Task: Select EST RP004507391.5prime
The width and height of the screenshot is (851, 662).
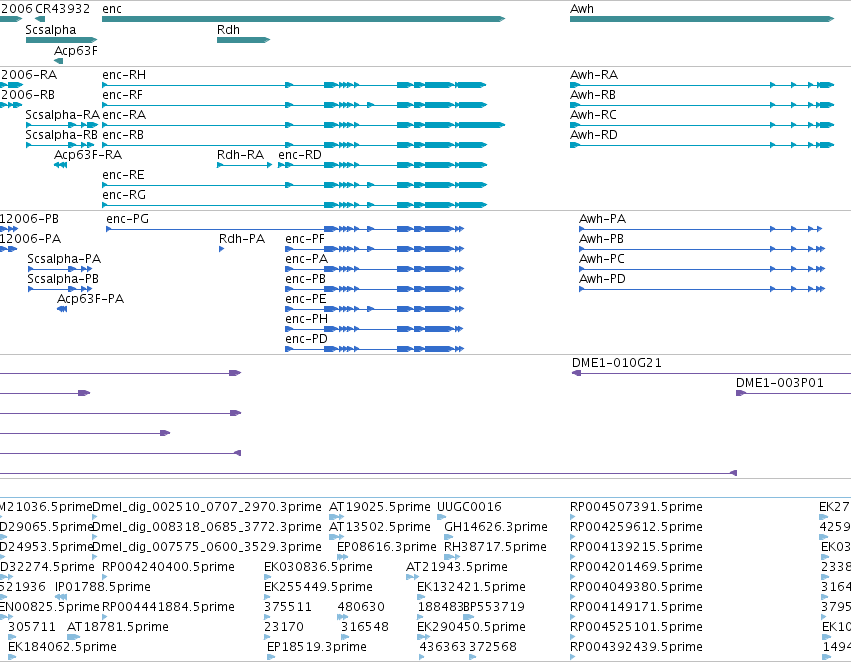Action: (636, 507)
